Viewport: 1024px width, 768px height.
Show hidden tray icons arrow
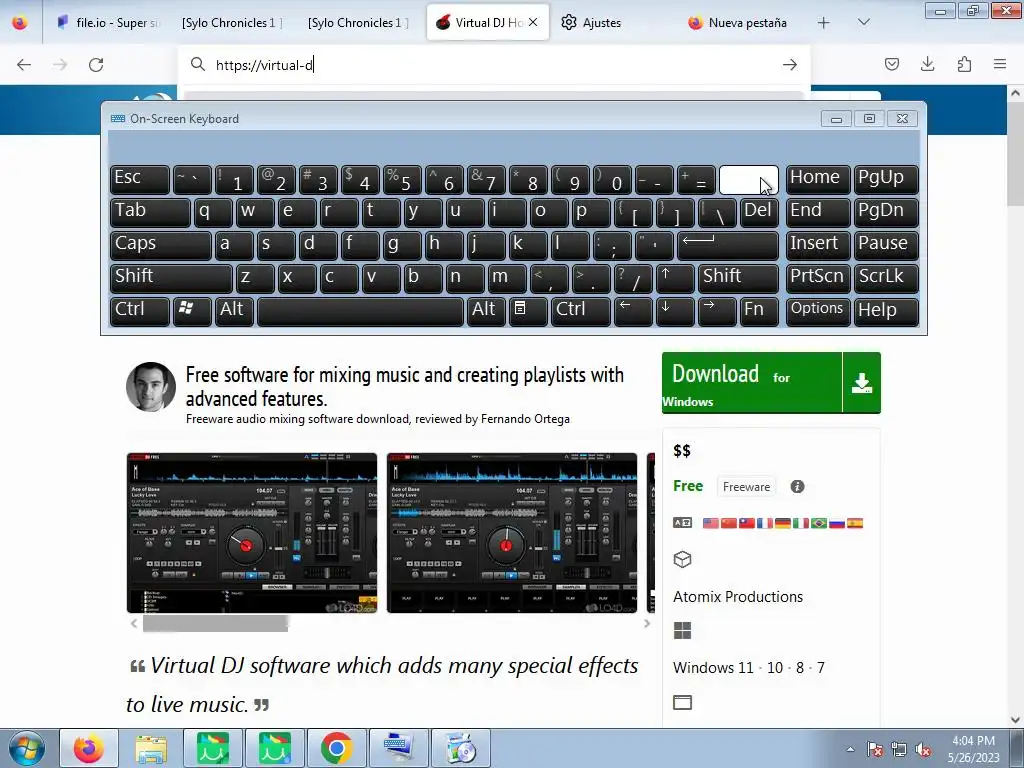tap(850, 749)
